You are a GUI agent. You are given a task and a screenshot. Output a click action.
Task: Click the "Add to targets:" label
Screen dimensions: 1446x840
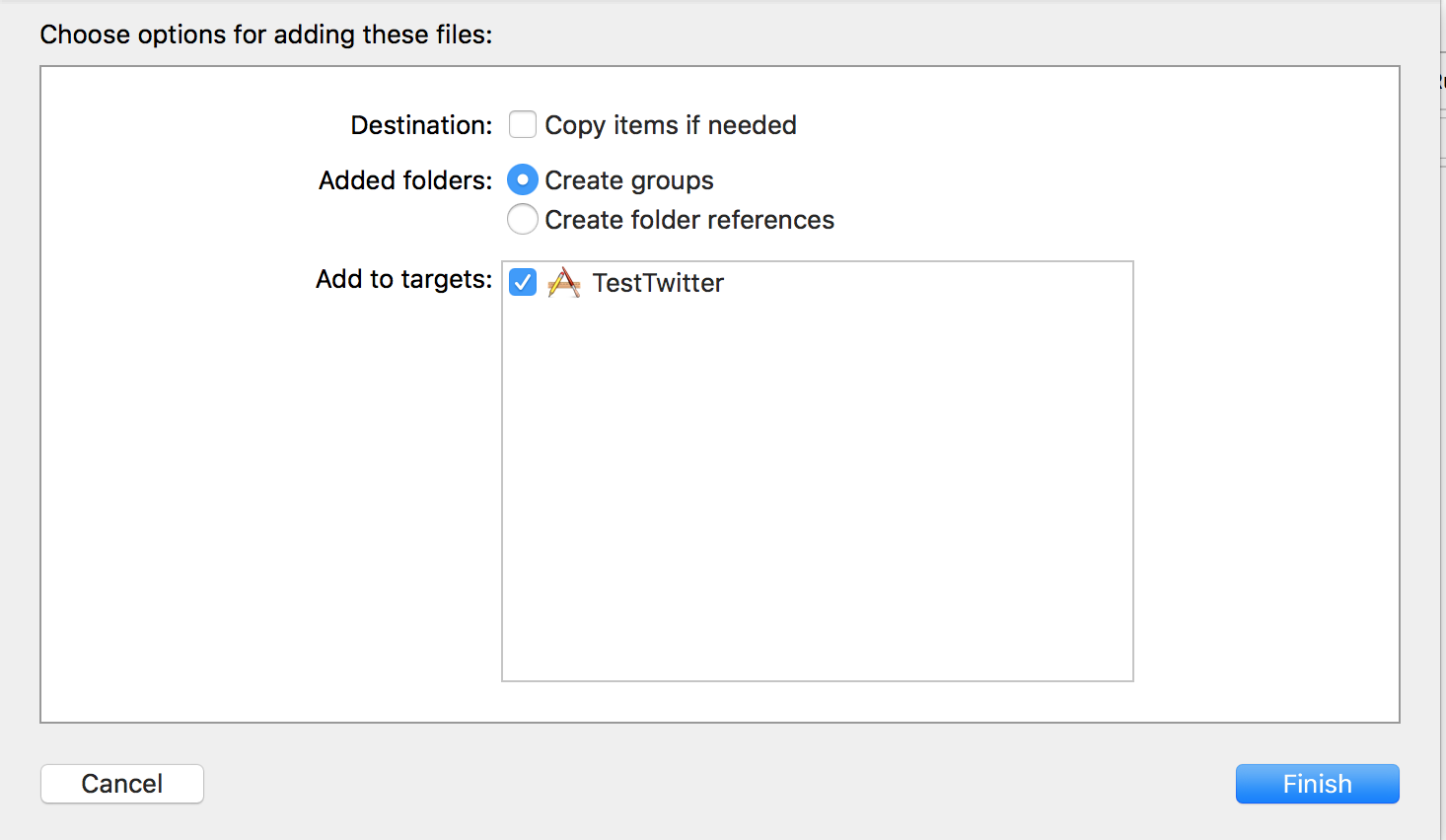click(403, 279)
